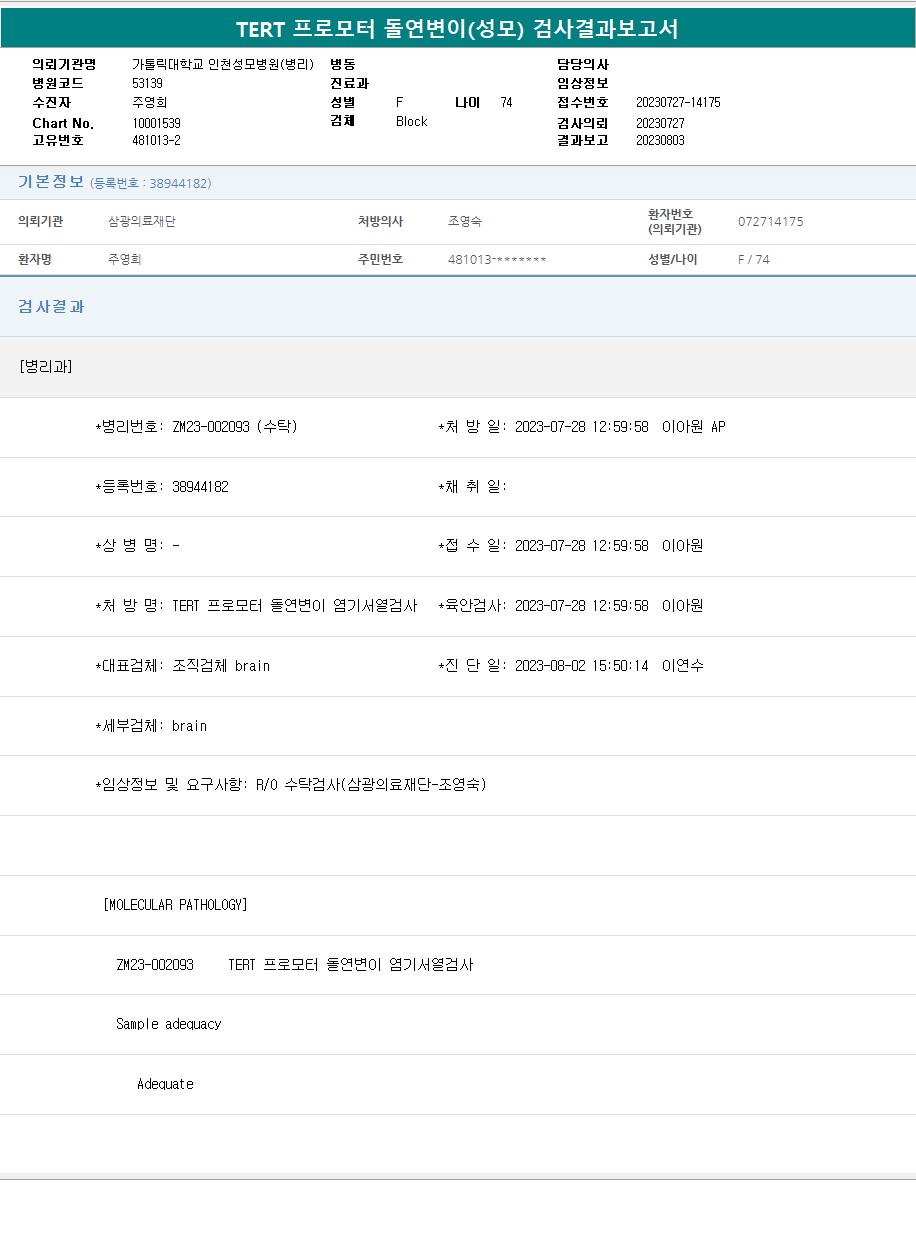Click the [병리과] department row
Image resolution: width=916 pixels, height=1243 pixels.
(46, 366)
